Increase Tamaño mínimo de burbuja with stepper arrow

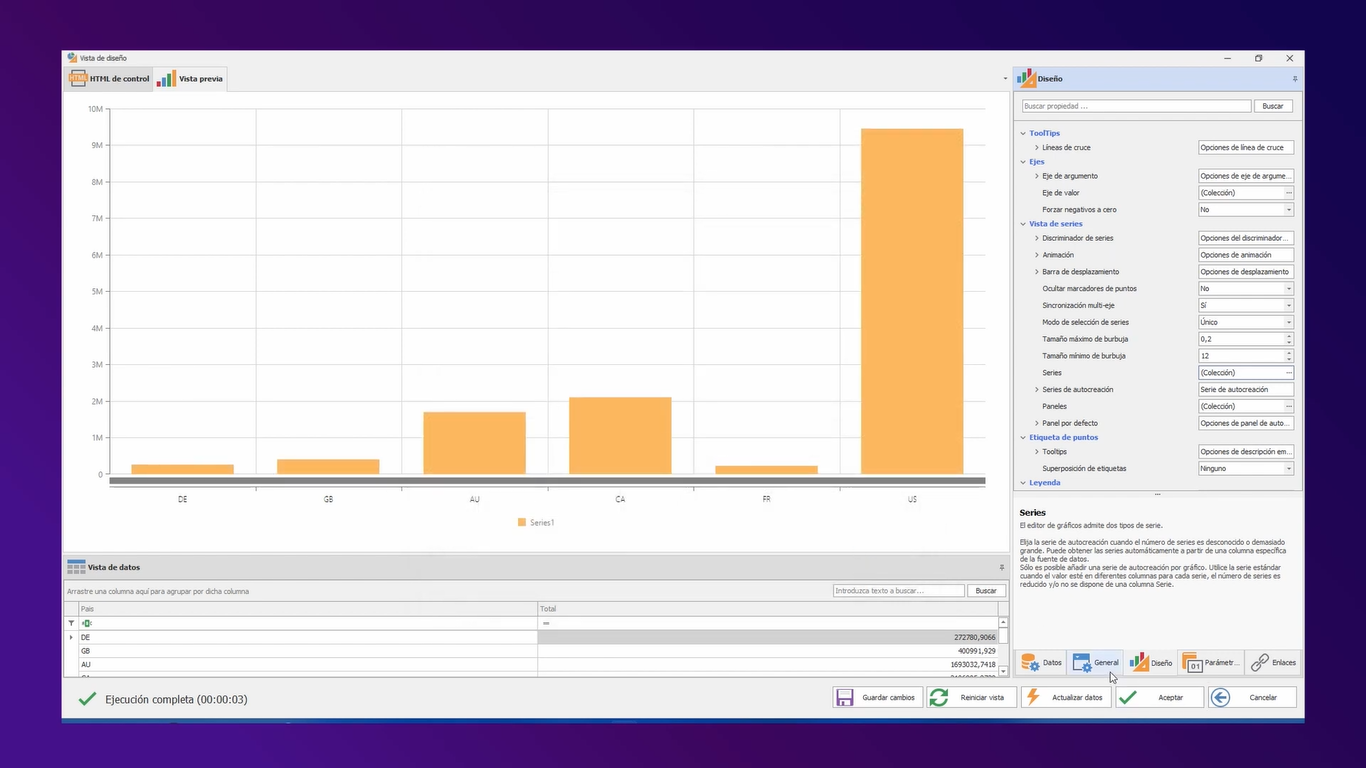[x=1288, y=352]
